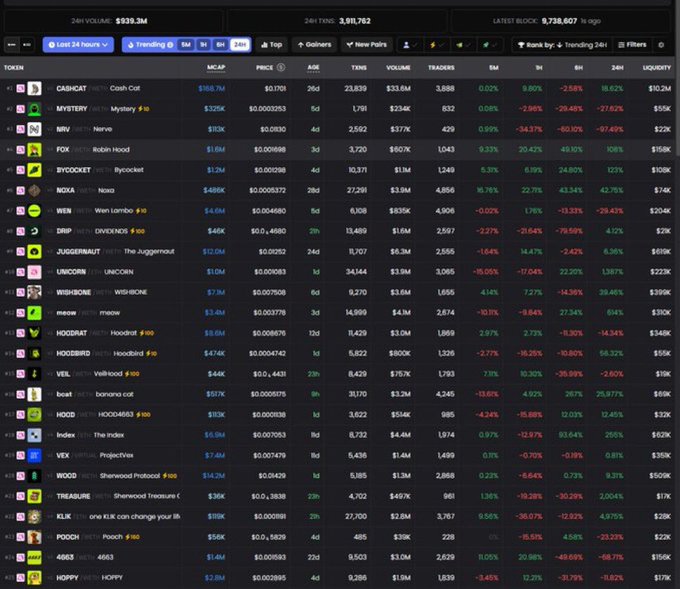Toggle the rocket launchpad filter

(489, 45)
